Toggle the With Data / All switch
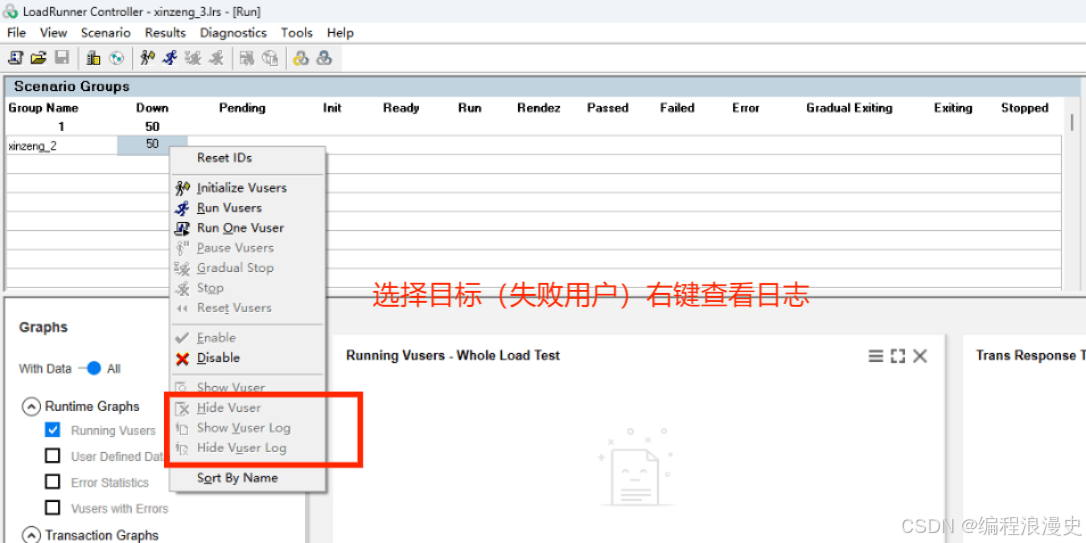 (x=89, y=368)
